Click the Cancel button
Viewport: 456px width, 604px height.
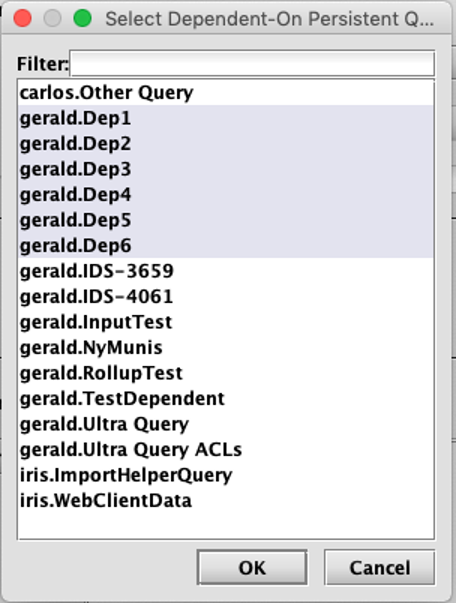(x=380, y=567)
